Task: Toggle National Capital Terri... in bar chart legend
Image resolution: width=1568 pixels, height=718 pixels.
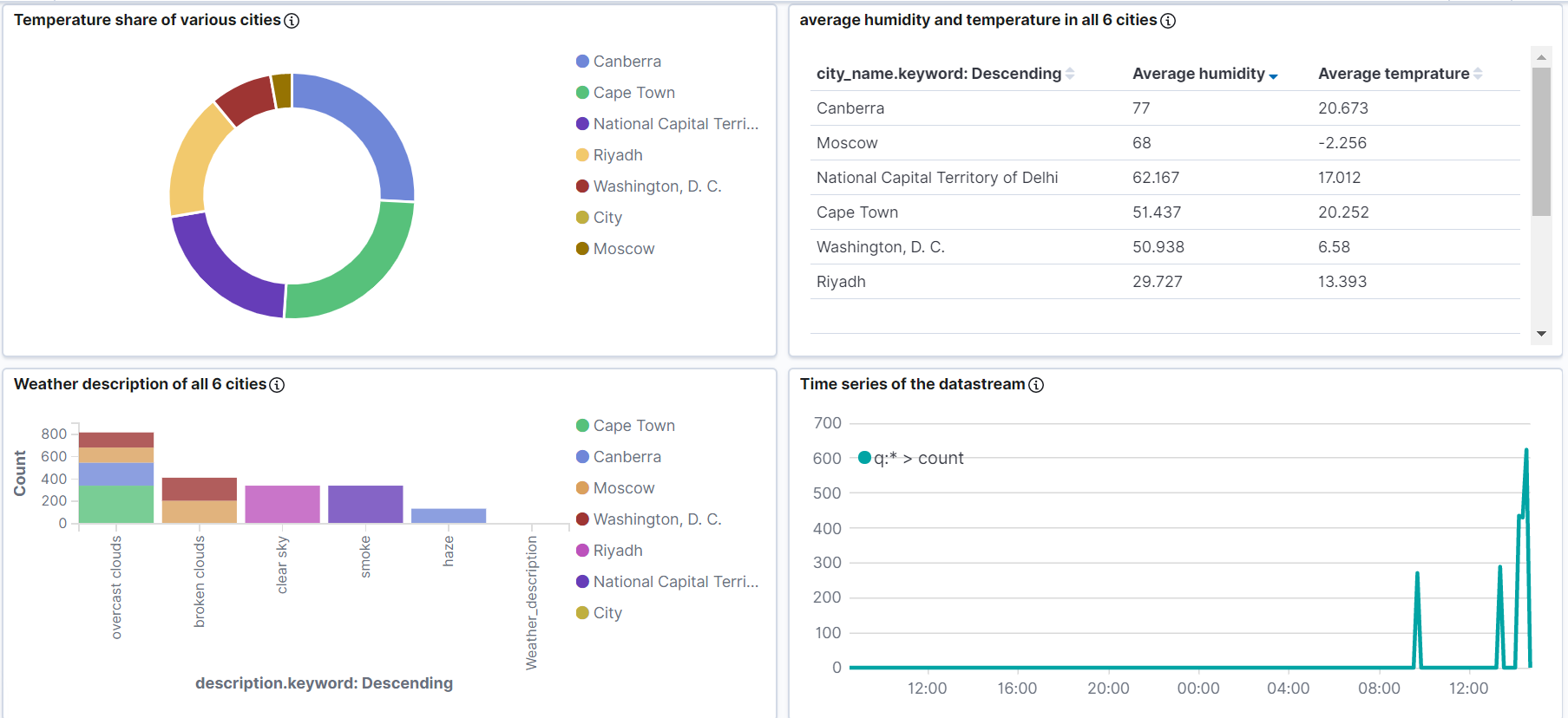Action: [x=667, y=582]
